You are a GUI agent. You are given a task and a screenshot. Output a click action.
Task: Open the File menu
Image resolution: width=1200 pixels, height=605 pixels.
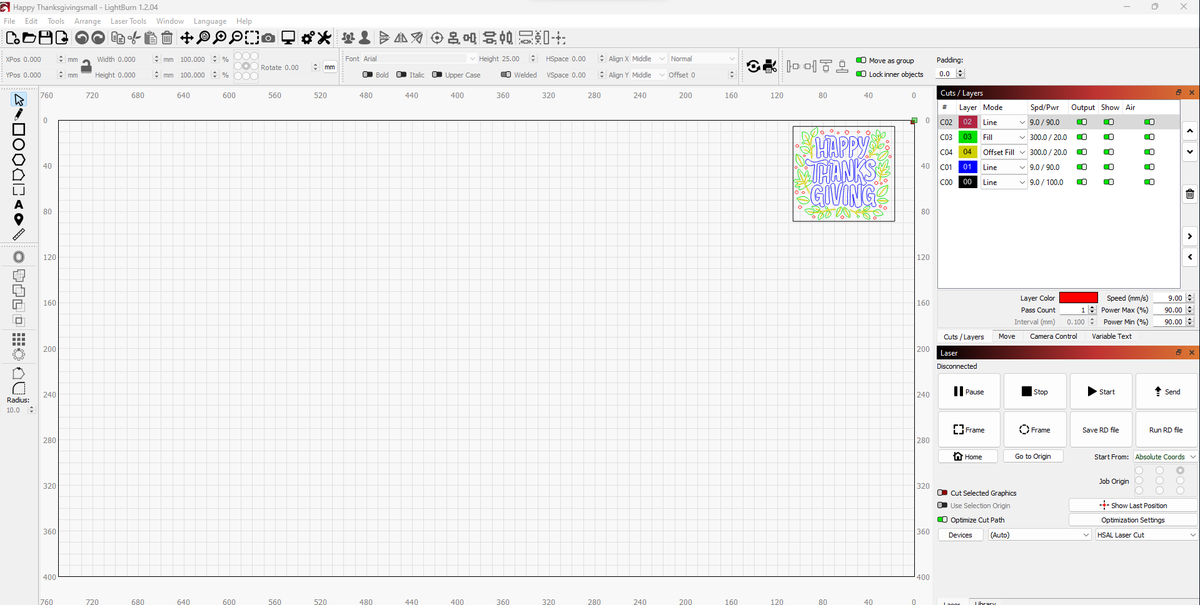coord(10,21)
